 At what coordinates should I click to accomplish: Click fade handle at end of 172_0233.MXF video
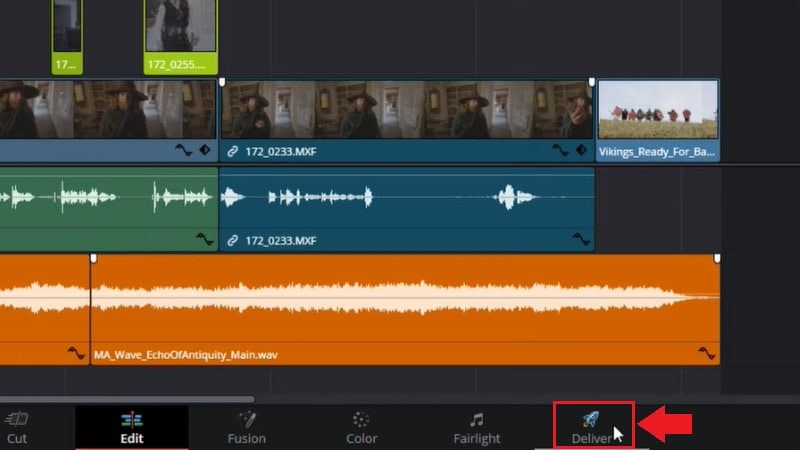(x=591, y=82)
